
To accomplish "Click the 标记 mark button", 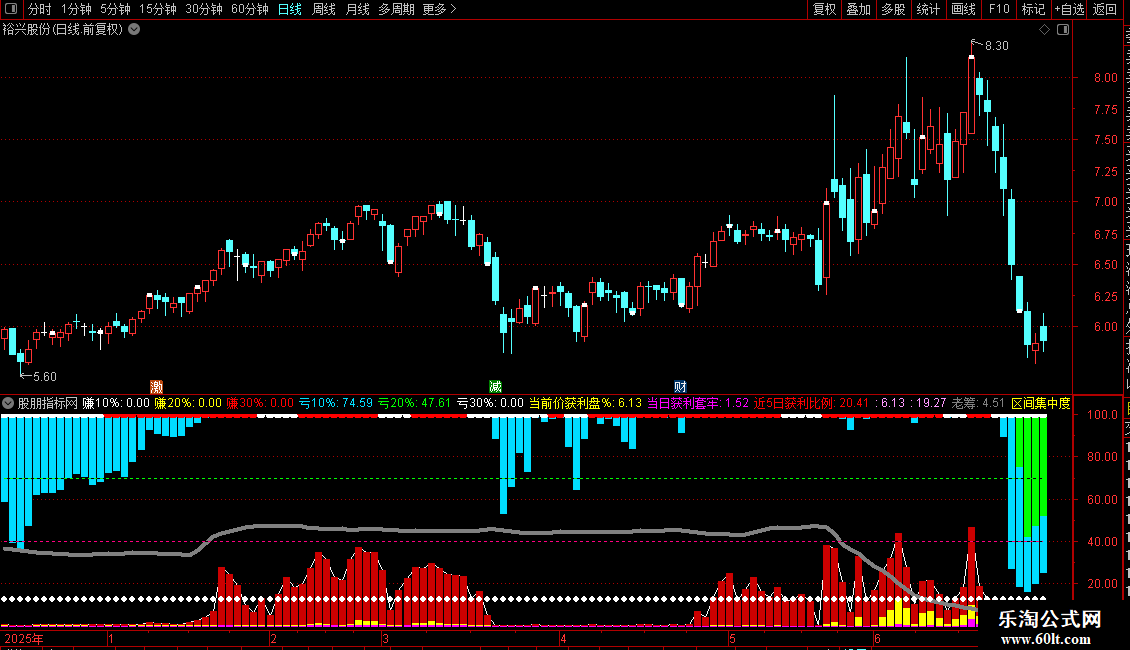I will pos(1033,9).
